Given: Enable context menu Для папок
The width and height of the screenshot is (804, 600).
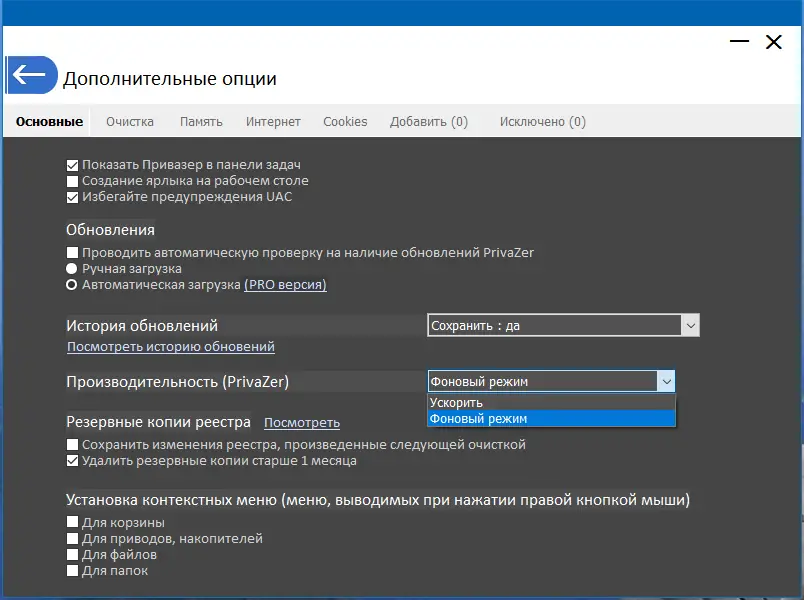Looking at the screenshot, I should coord(72,570).
